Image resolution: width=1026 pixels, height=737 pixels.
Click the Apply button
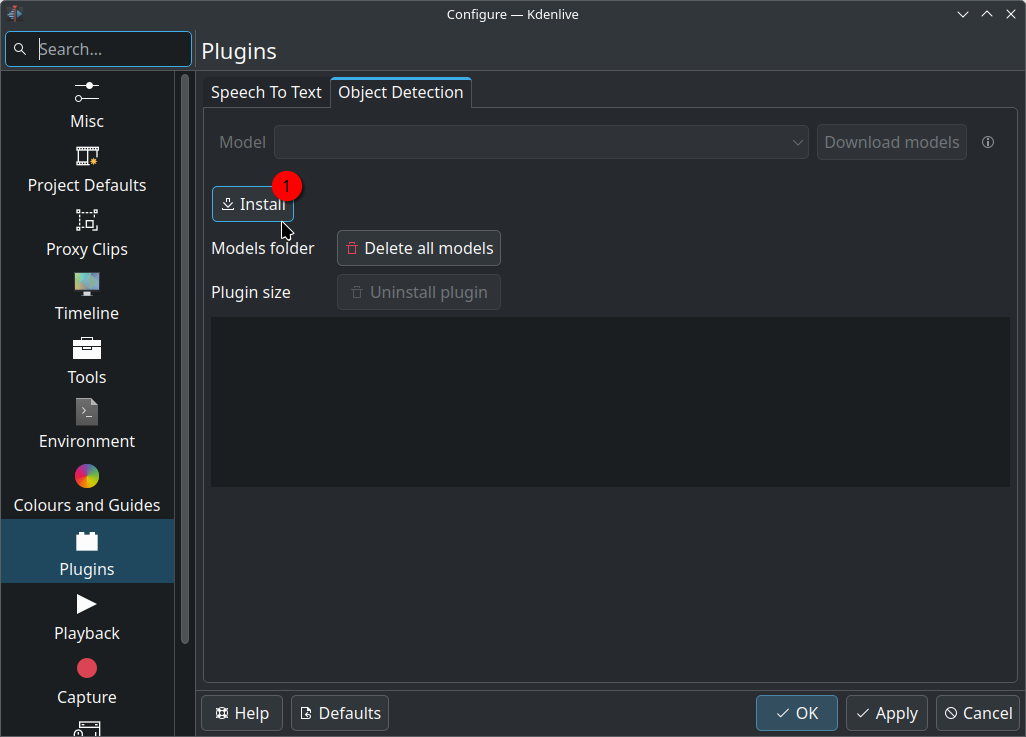click(886, 713)
